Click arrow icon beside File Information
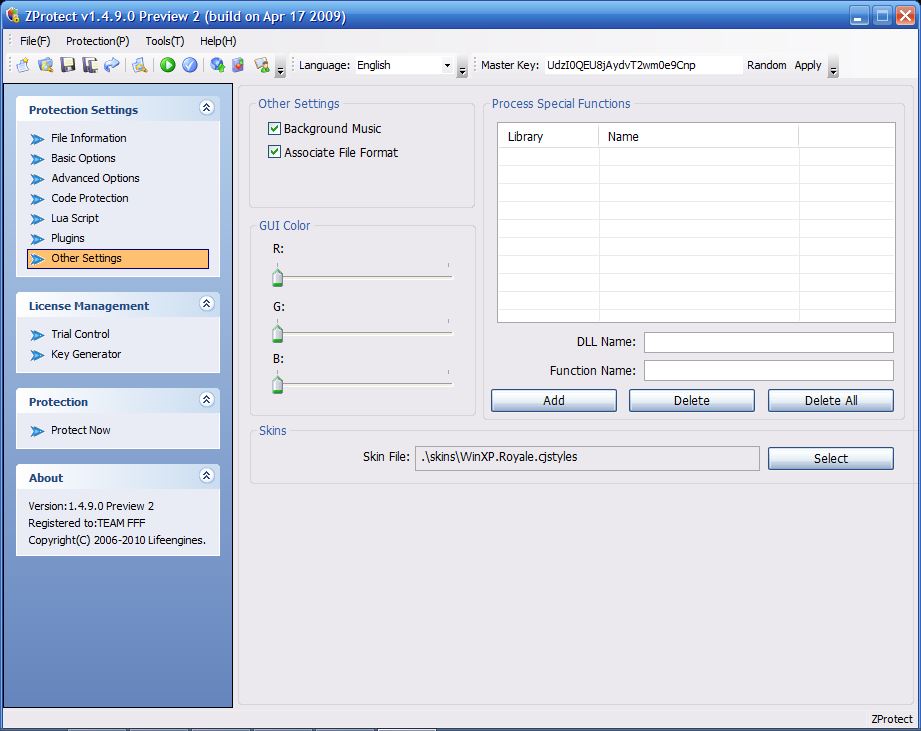Viewport: 921px width, 731px height. pyautogui.click(x=37, y=139)
